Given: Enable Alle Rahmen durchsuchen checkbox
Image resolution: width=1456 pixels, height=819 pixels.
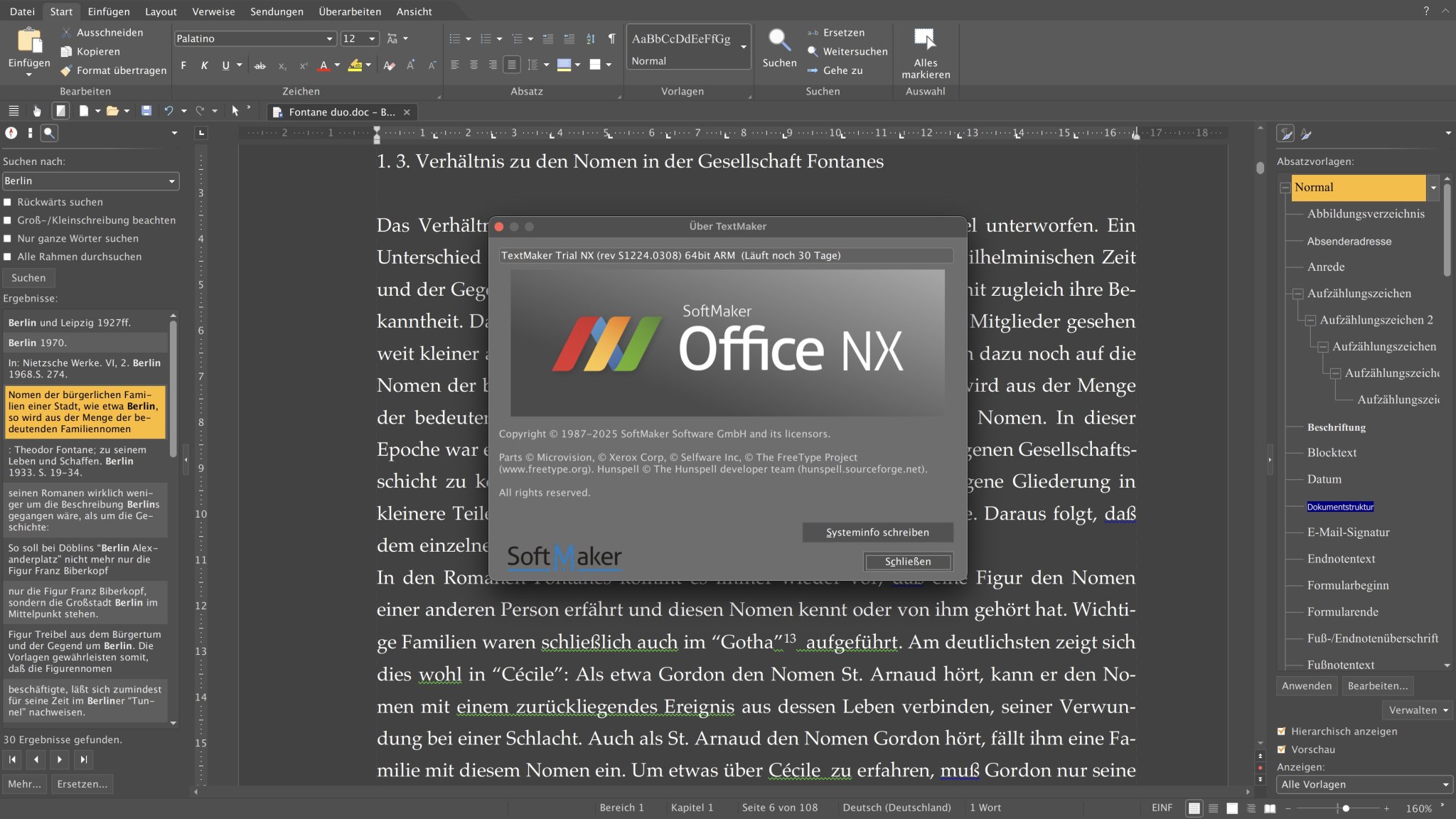Looking at the screenshot, I should (7, 257).
